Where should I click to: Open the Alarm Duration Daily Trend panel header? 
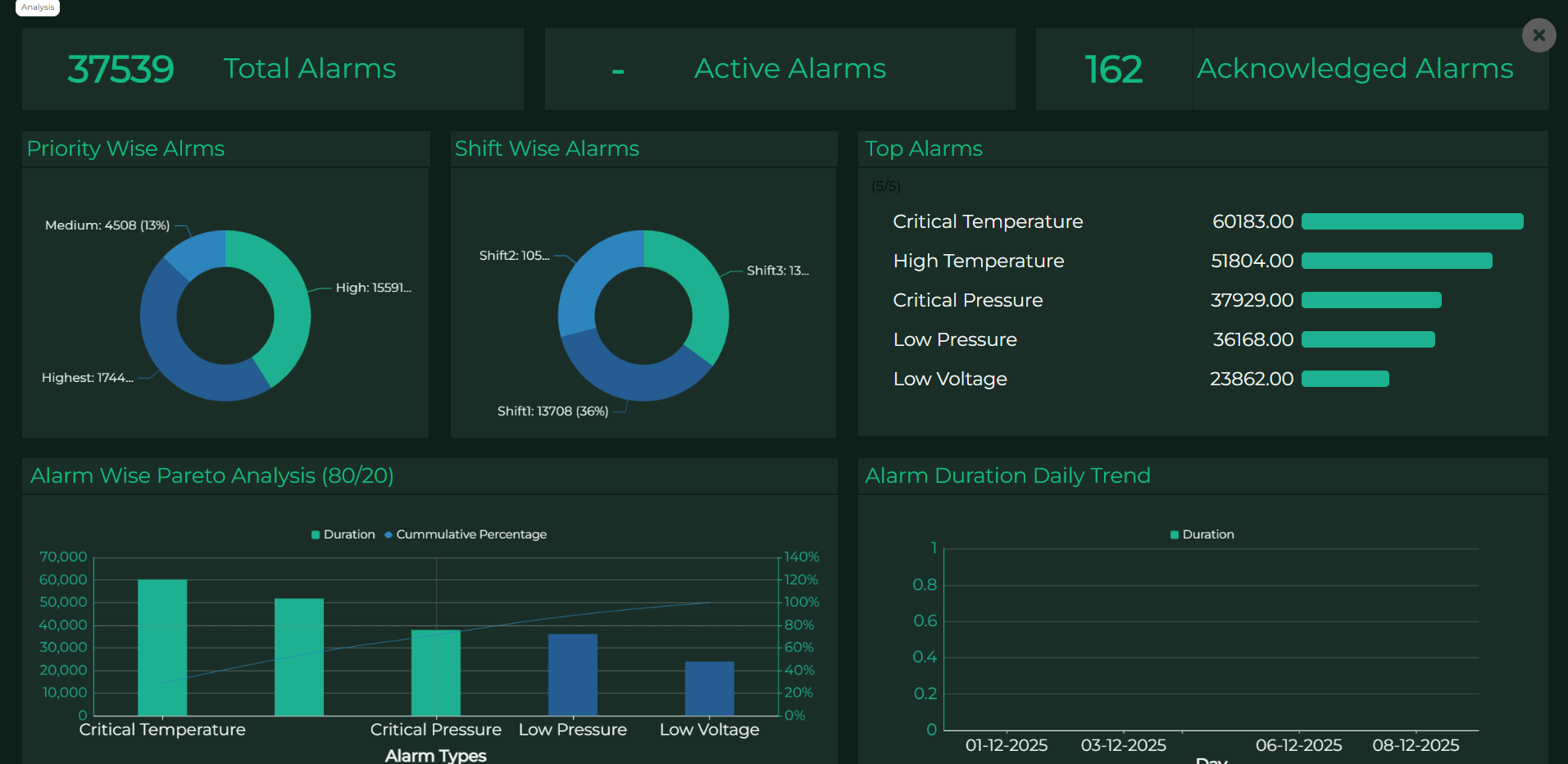(1007, 475)
